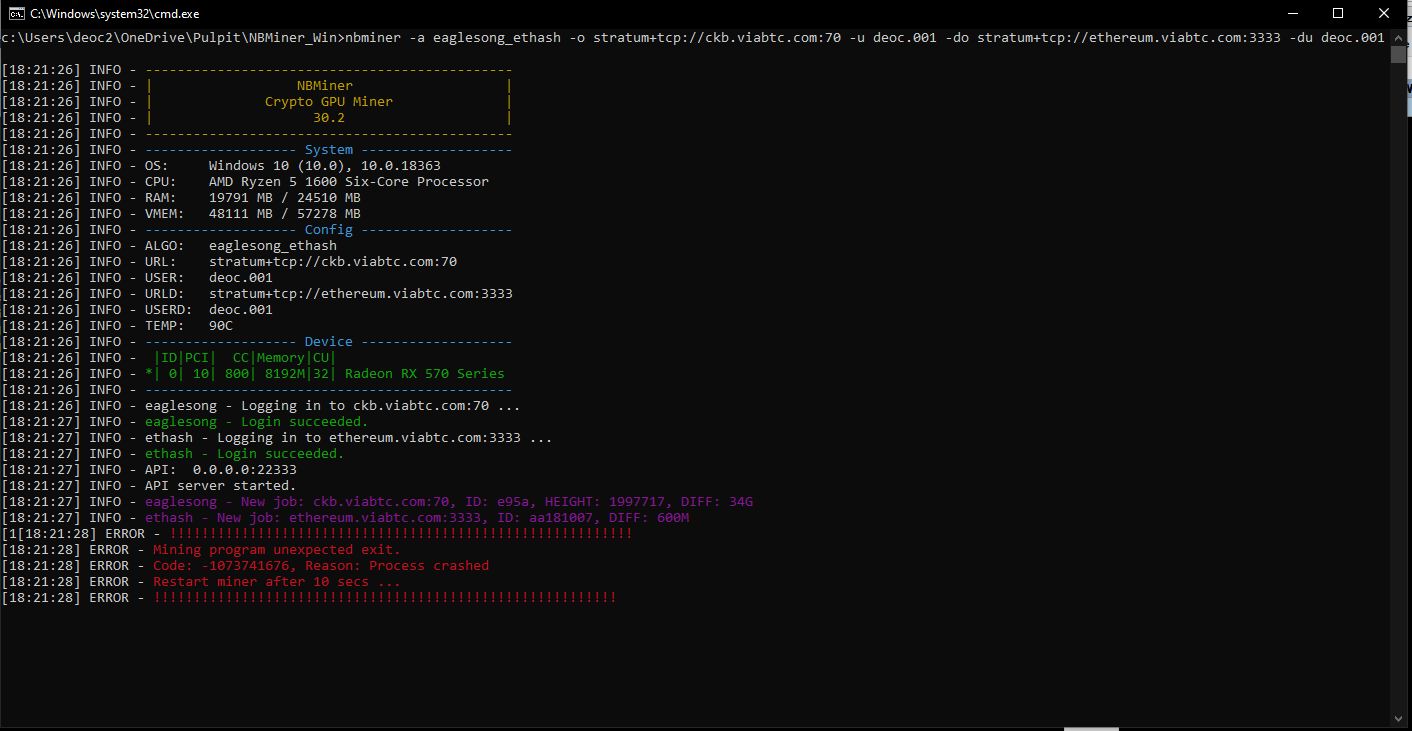Close the Command Prompt window
The width and height of the screenshot is (1412, 731).
pyautogui.click(x=1383, y=13)
